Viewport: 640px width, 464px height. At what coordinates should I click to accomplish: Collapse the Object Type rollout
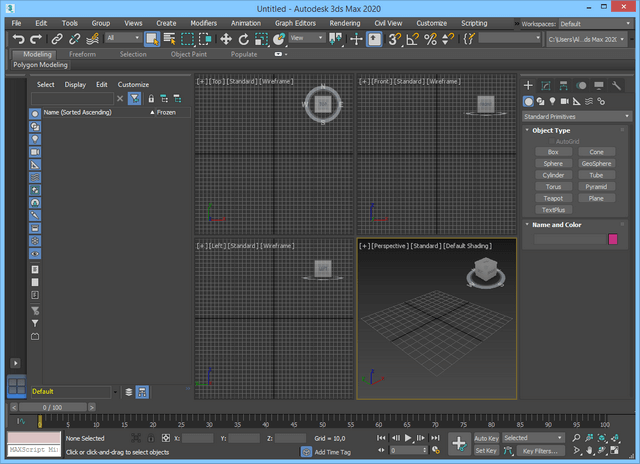coord(551,131)
